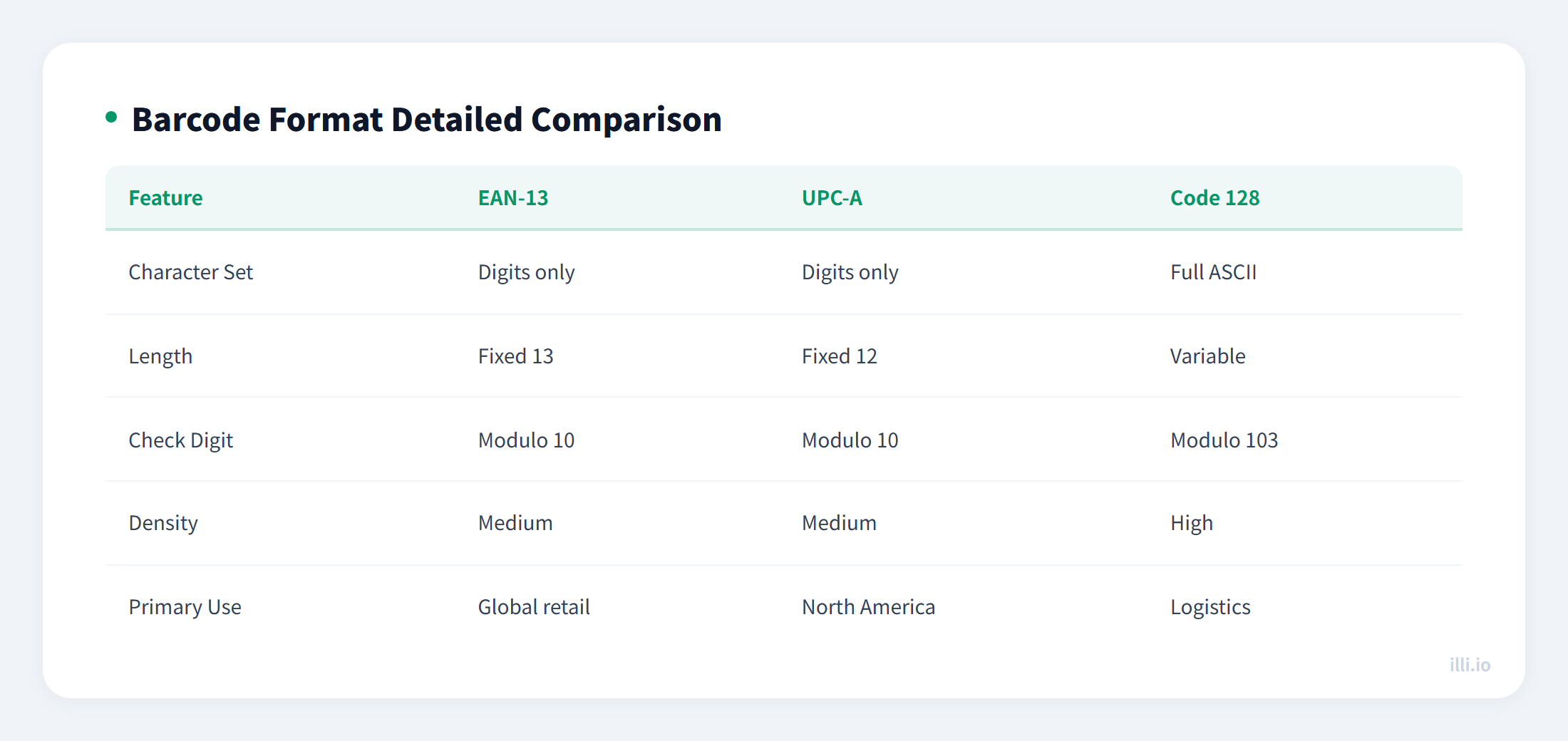This screenshot has height=741, width=1568.
Task: Select the Modulo 103 cell
Action: point(1224,440)
